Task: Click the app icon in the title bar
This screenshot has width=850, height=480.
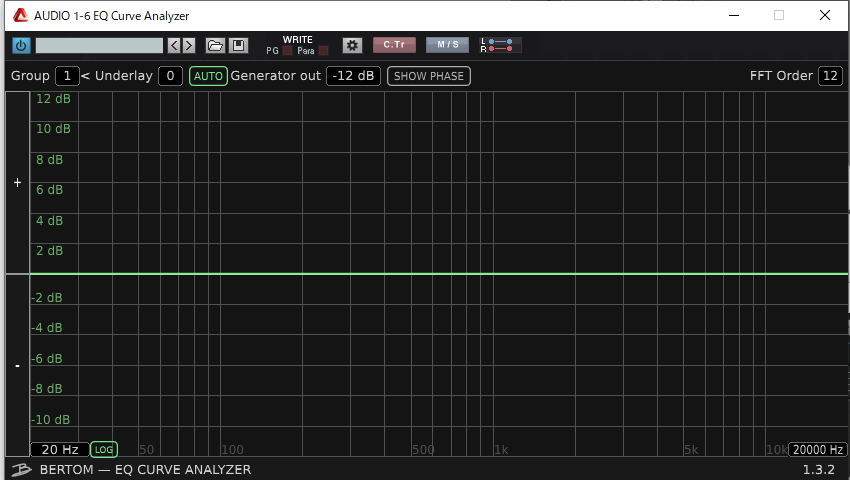Action: (x=21, y=16)
